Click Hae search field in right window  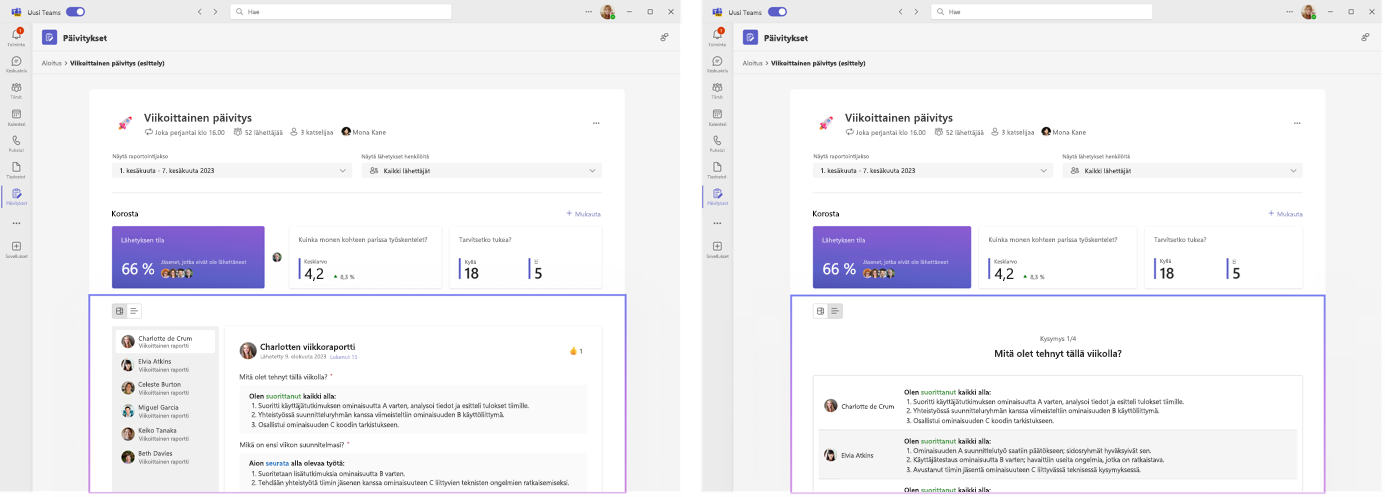coord(1041,12)
